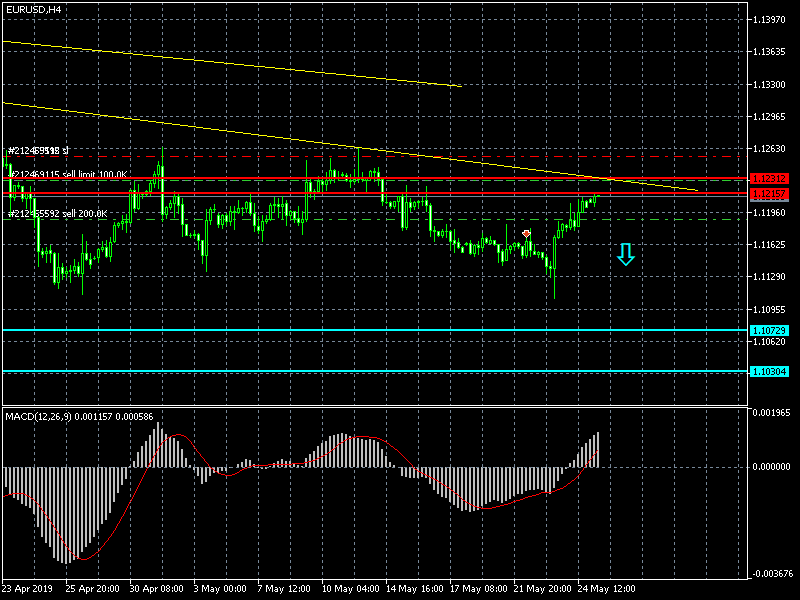Click the -0.003676 MACD scale value
Image resolution: width=800 pixels, height=600 pixels.
(771, 574)
